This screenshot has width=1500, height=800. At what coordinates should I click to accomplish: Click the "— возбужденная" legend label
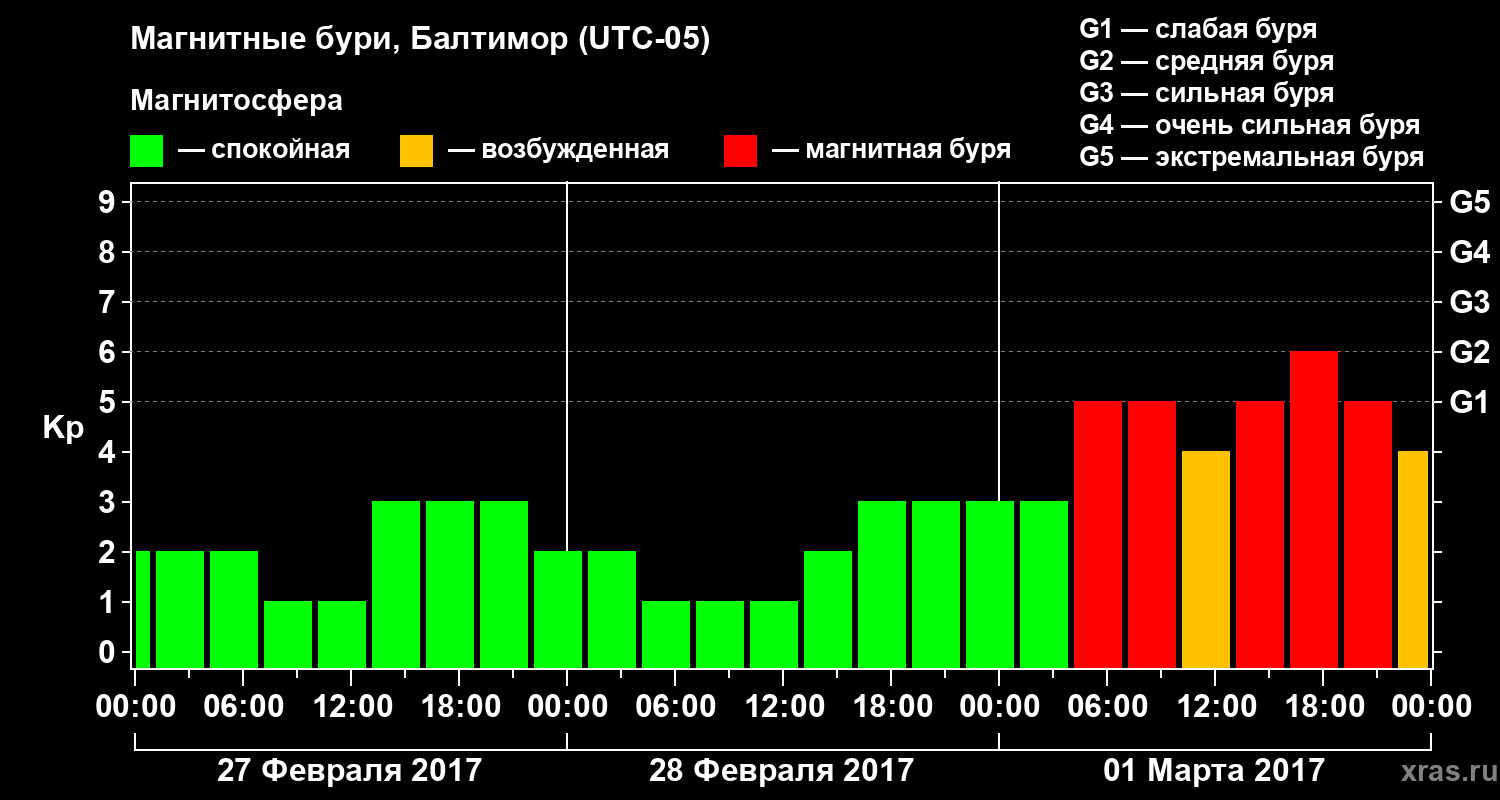[x=558, y=151]
